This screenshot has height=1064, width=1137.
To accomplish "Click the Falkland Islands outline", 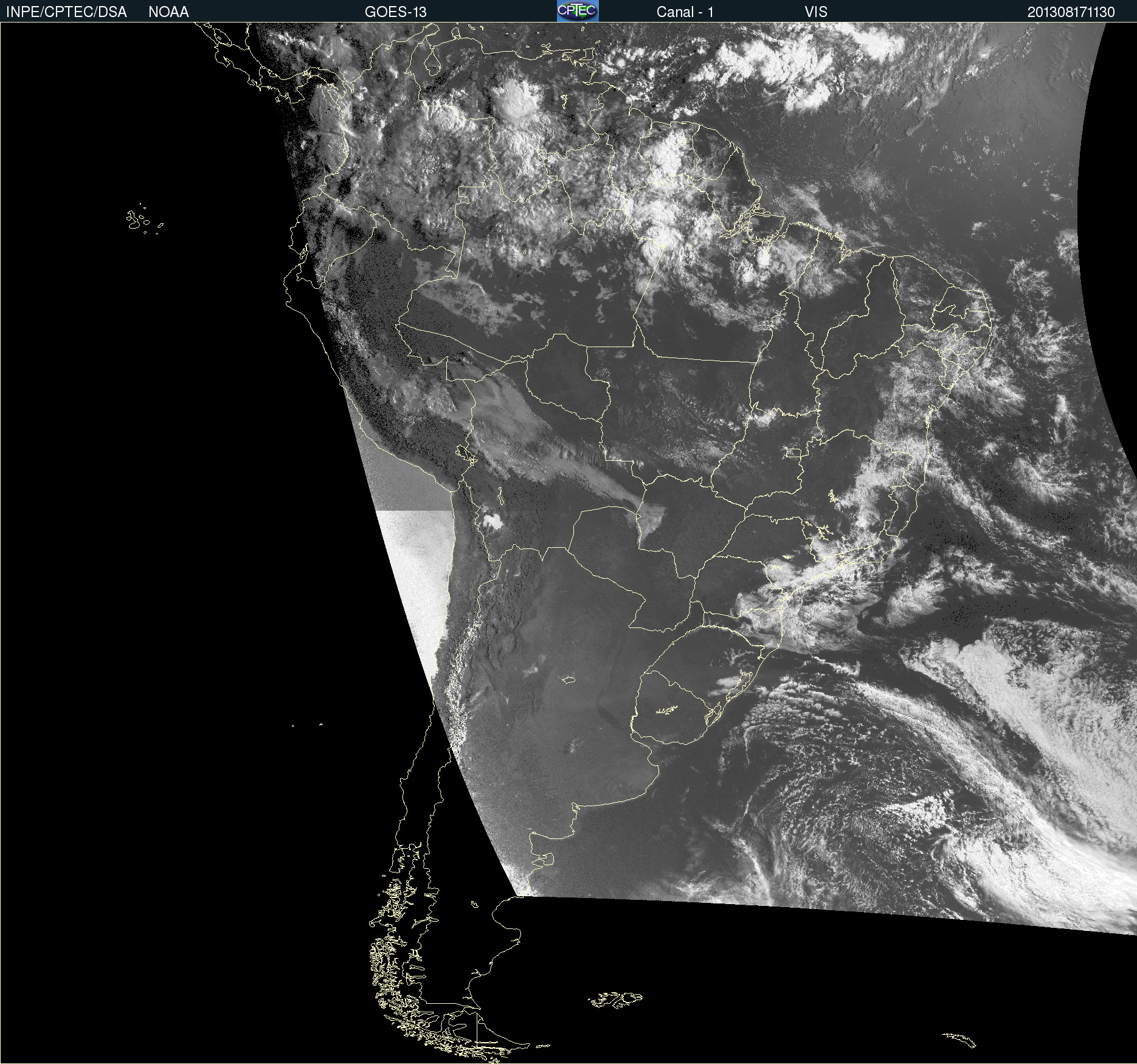I will [x=615, y=1000].
